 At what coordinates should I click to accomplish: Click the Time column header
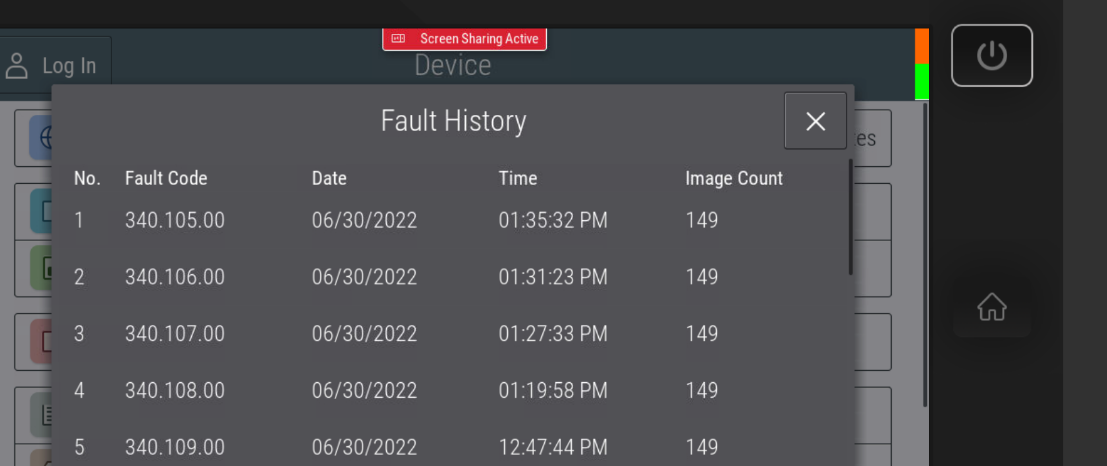click(518, 178)
